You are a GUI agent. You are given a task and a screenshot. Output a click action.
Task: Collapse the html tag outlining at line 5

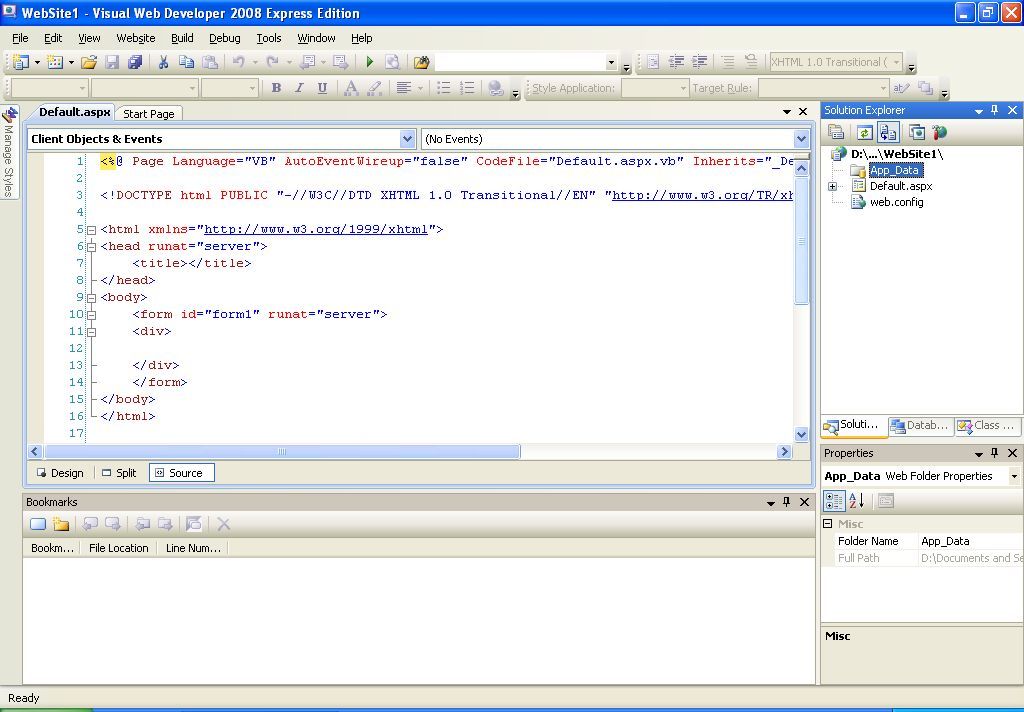coord(91,230)
